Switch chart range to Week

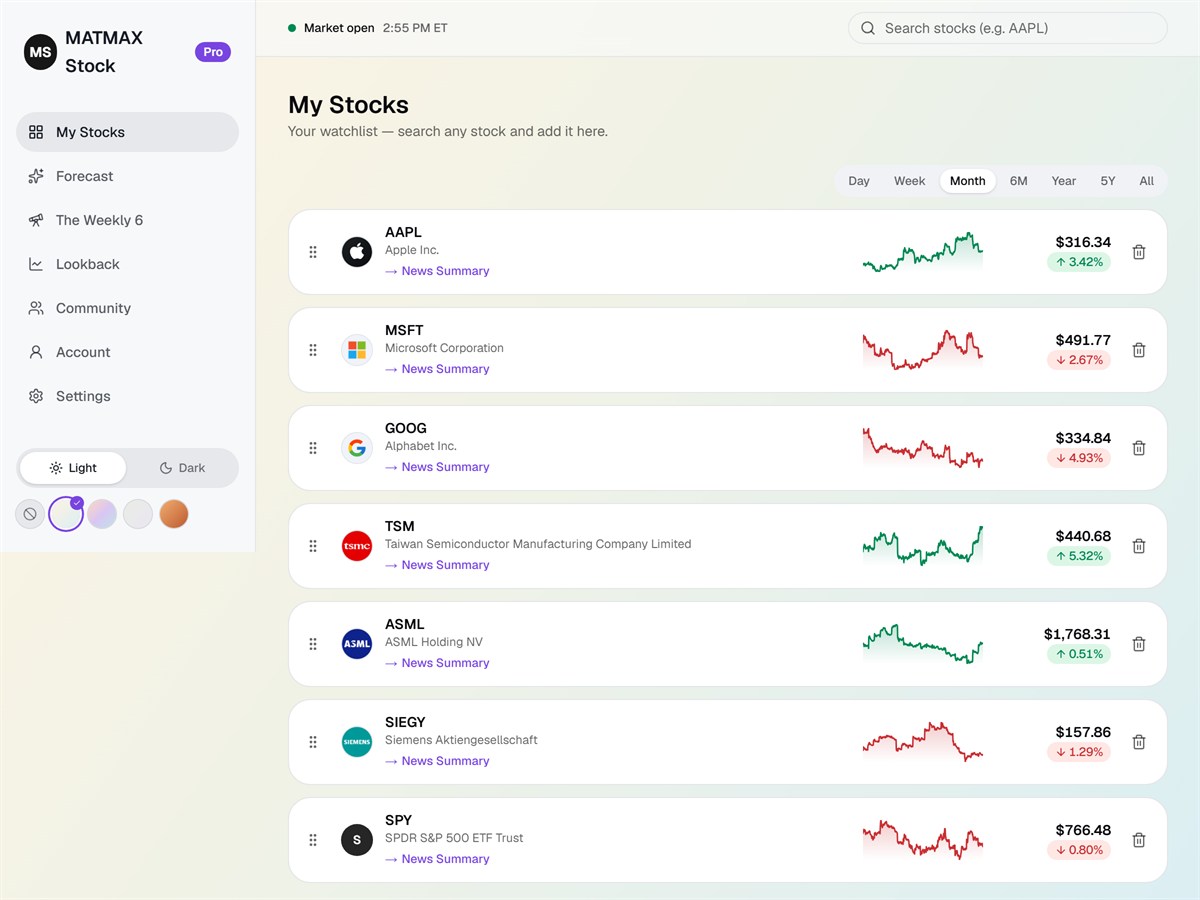pos(910,181)
